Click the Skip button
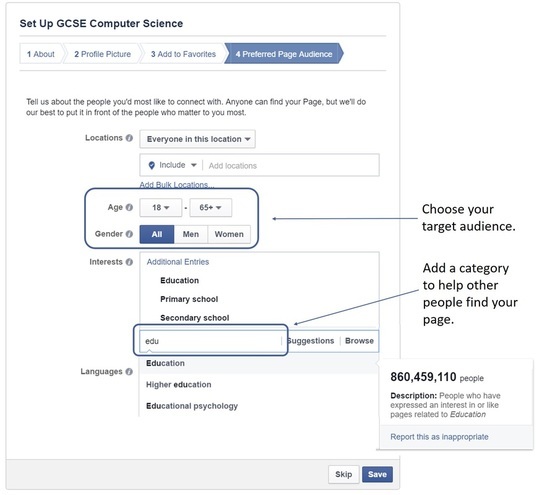Viewport: 542px width, 495px height. (x=344, y=474)
